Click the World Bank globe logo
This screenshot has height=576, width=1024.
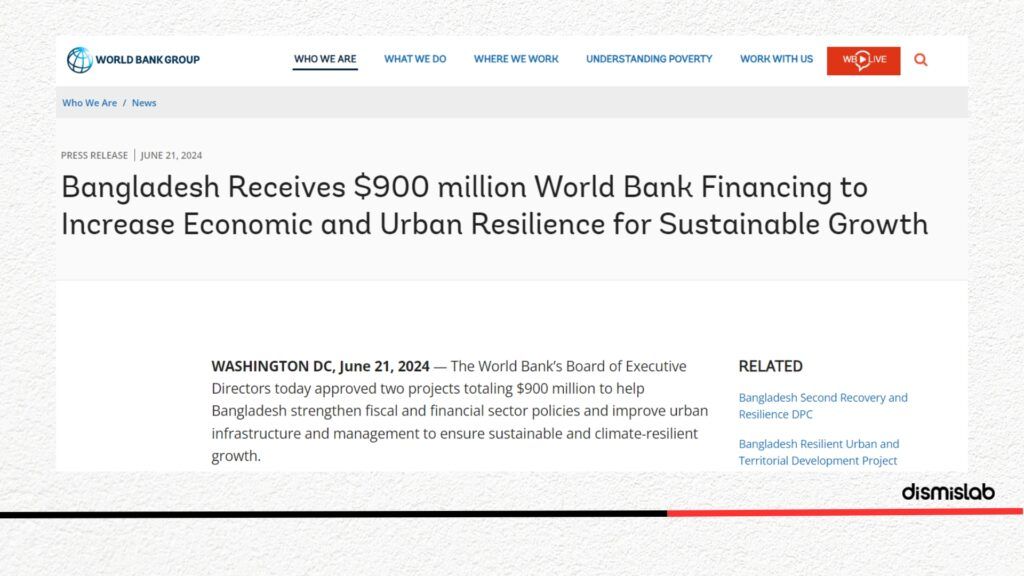80,59
